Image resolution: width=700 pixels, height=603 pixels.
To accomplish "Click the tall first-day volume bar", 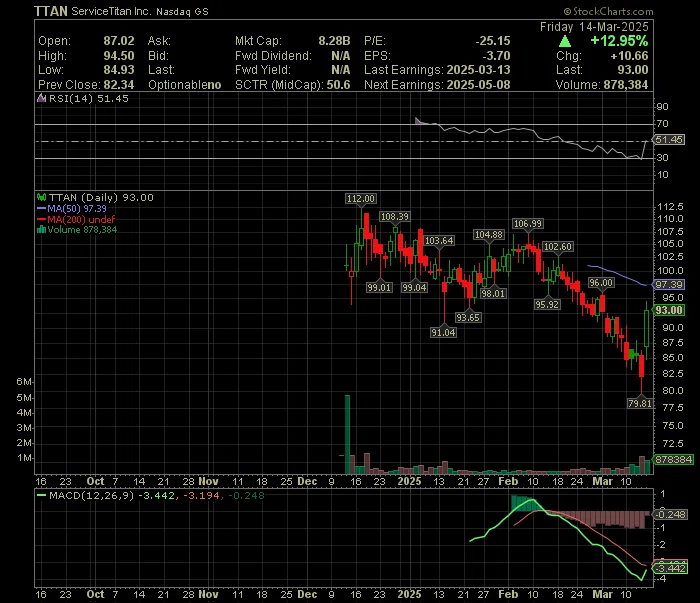I will [x=347, y=434].
